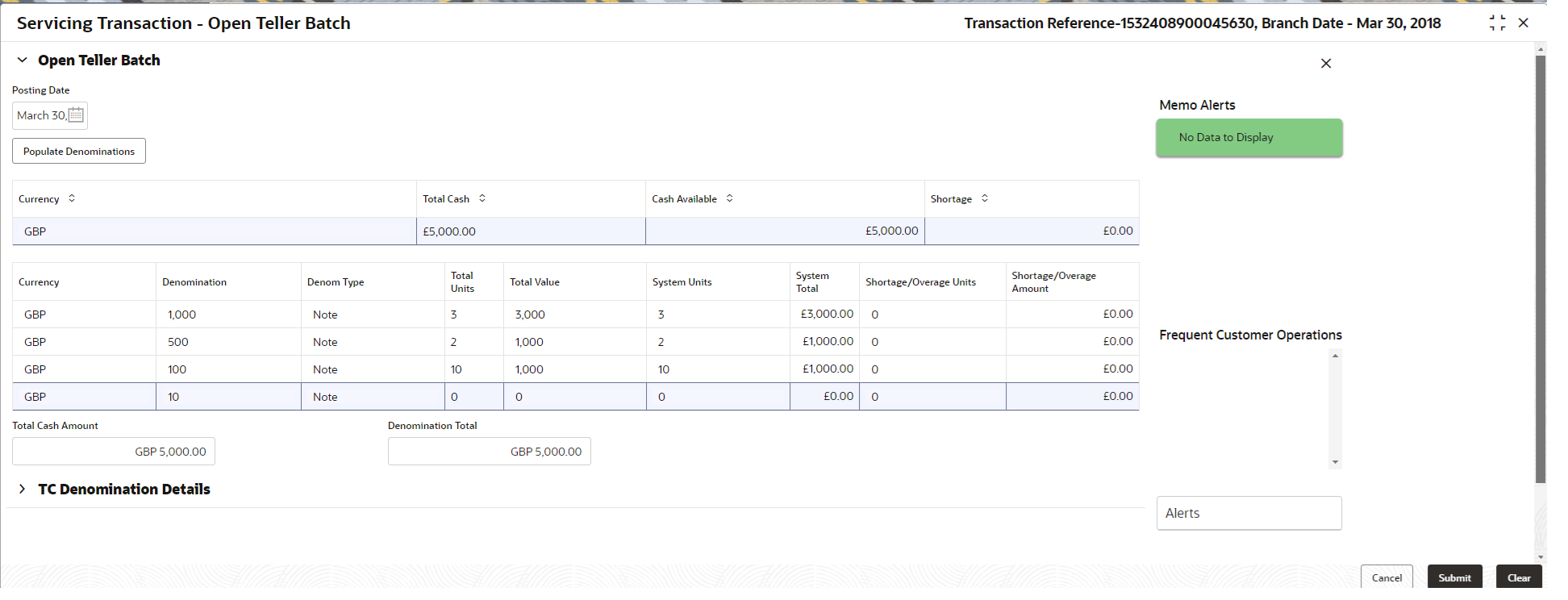Cancel the transaction
The height and width of the screenshot is (600, 1568).
pyautogui.click(x=1387, y=577)
